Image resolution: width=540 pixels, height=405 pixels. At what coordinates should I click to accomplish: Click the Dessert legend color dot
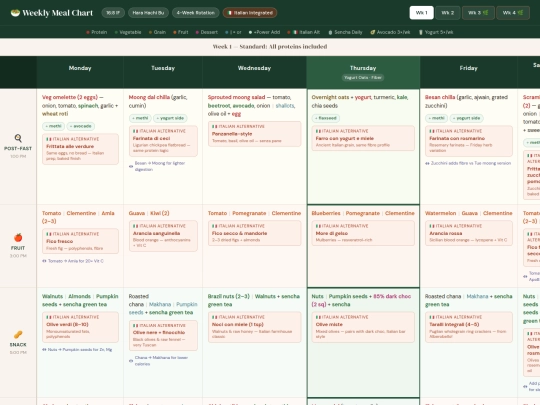click(197, 32)
